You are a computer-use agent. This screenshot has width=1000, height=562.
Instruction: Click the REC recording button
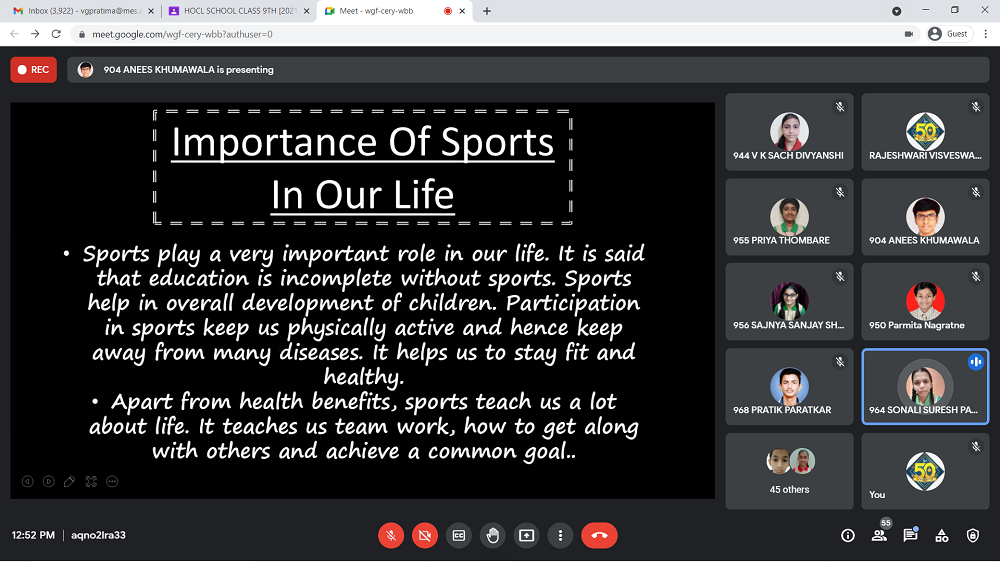(34, 70)
